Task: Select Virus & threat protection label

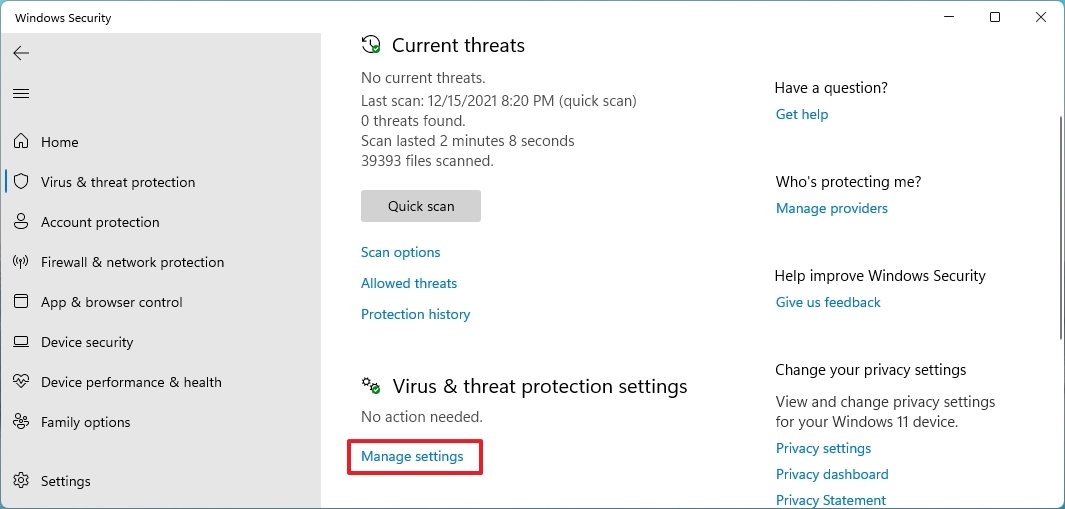Action: pos(118,182)
